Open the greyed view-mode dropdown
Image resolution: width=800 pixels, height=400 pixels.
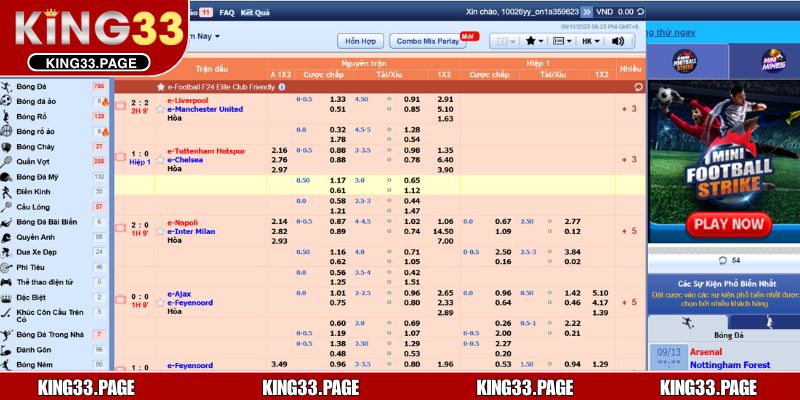(x=506, y=41)
